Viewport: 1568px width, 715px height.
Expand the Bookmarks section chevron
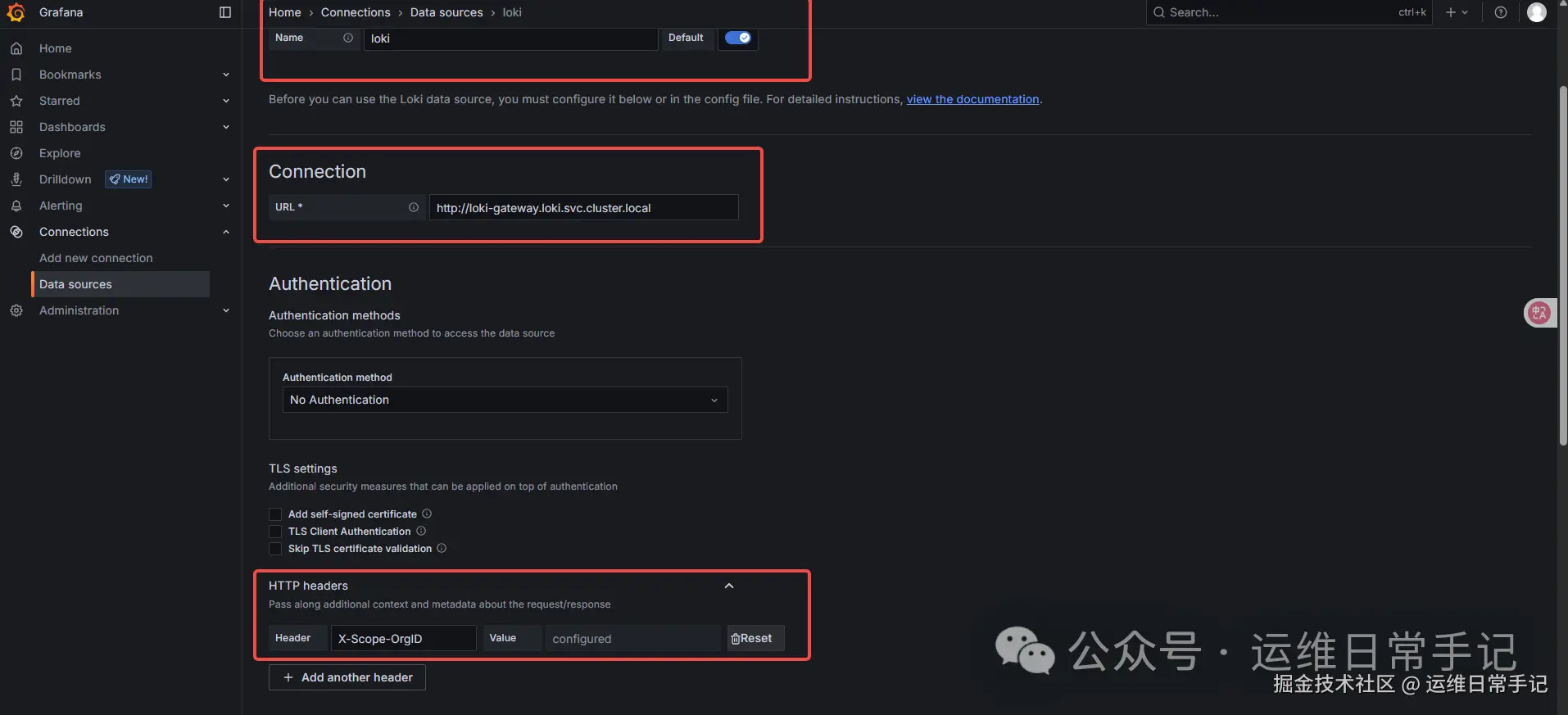tap(226, 75)
